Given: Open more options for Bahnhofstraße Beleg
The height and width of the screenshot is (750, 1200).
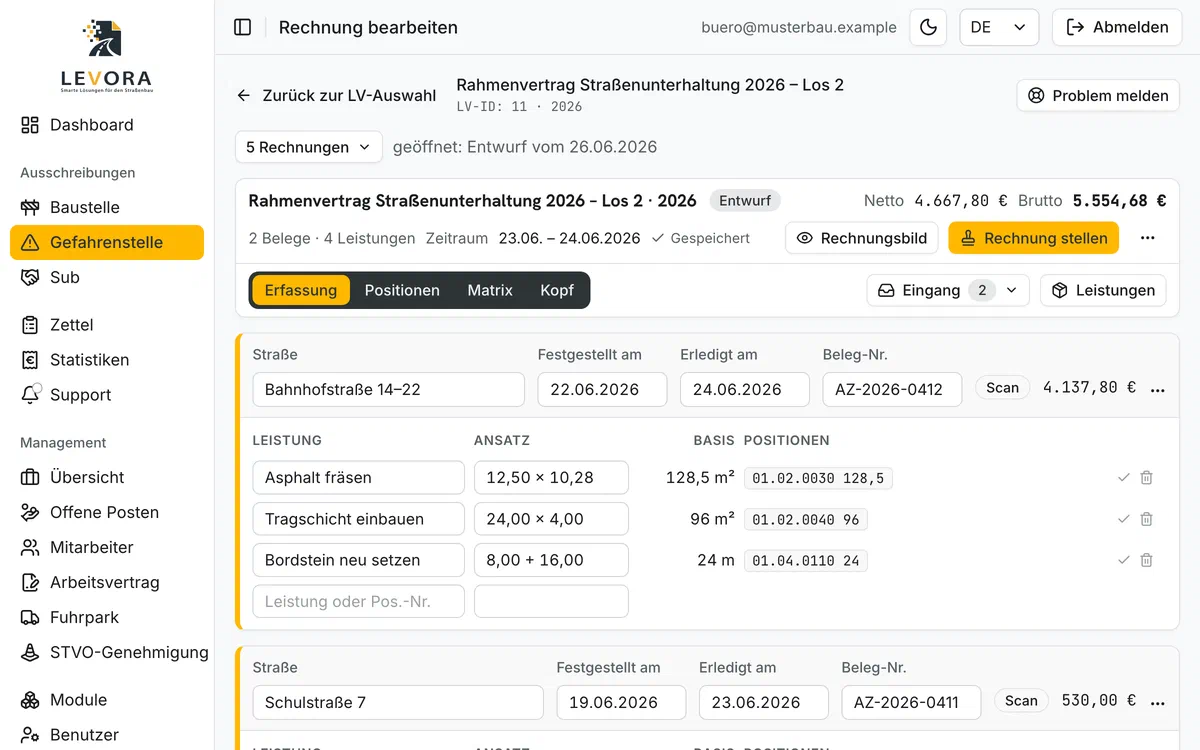Looking at the screenshot, I should [x=1158, y=390].
